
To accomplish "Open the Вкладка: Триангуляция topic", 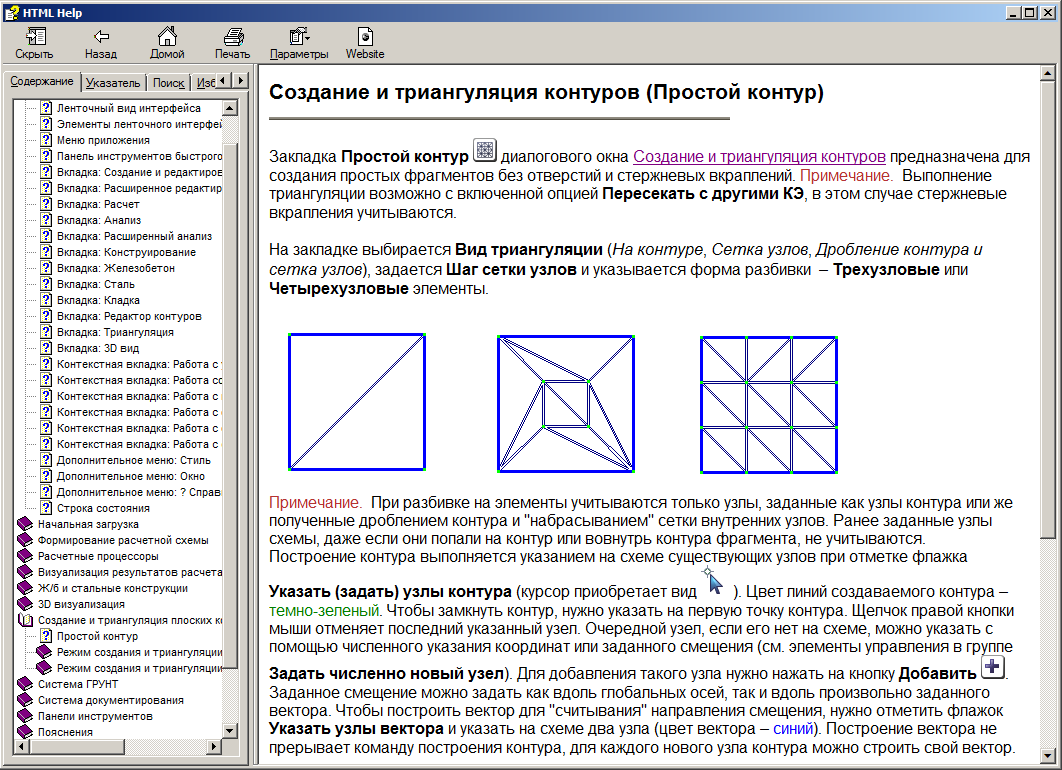I will (x=115, y=332).
